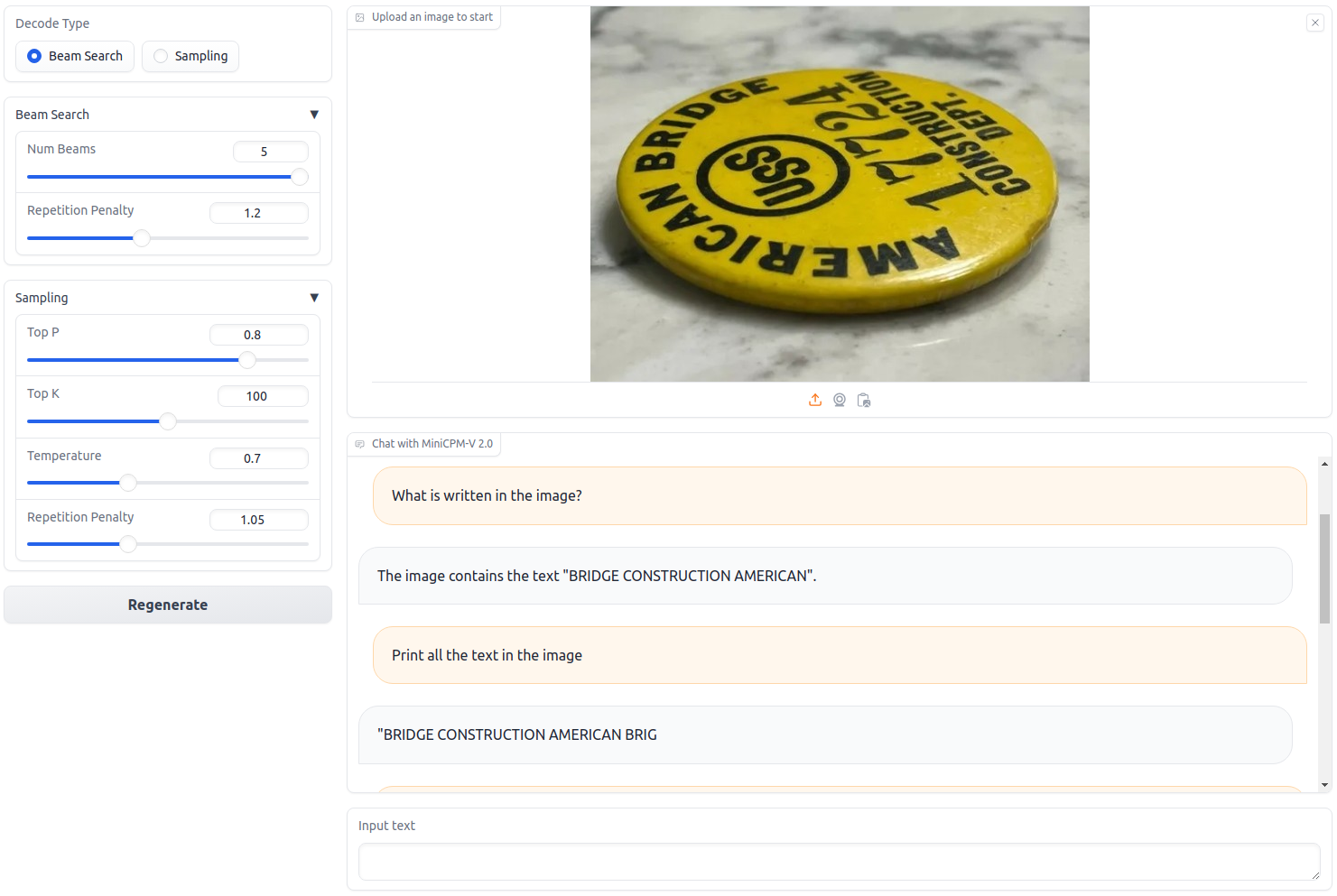Click the "Print all the text in the image" message
1337x896 pixels.
coord(840,655)
